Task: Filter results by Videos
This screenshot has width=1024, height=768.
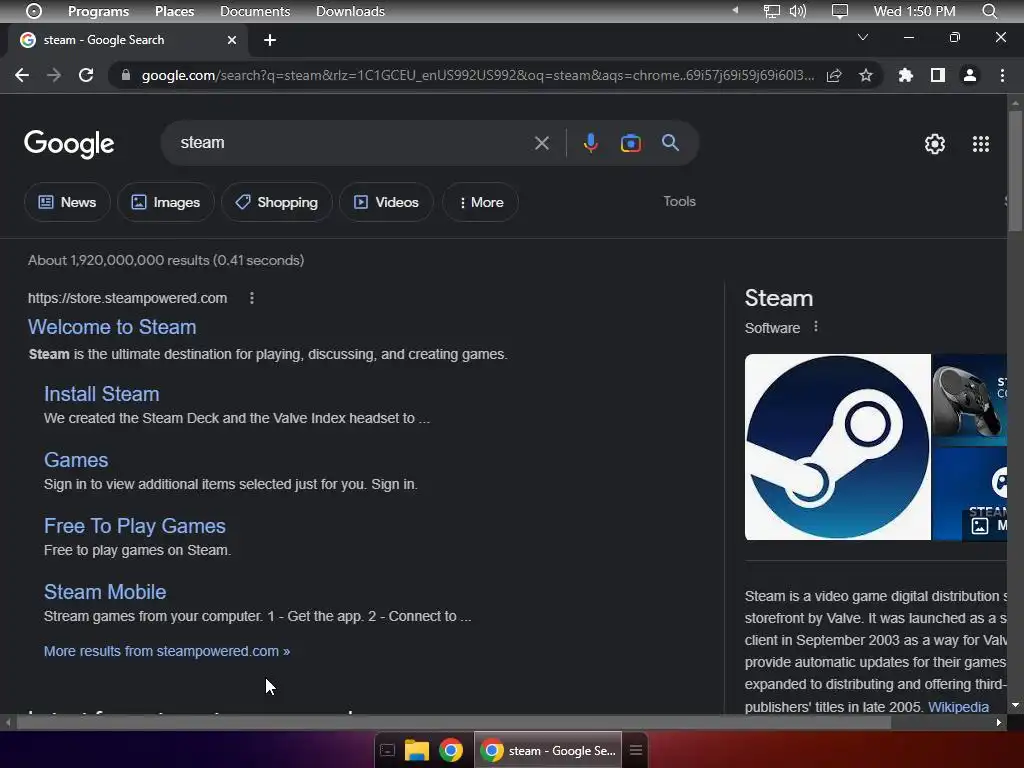Action: pyautogui.click(x=386, y=202)
